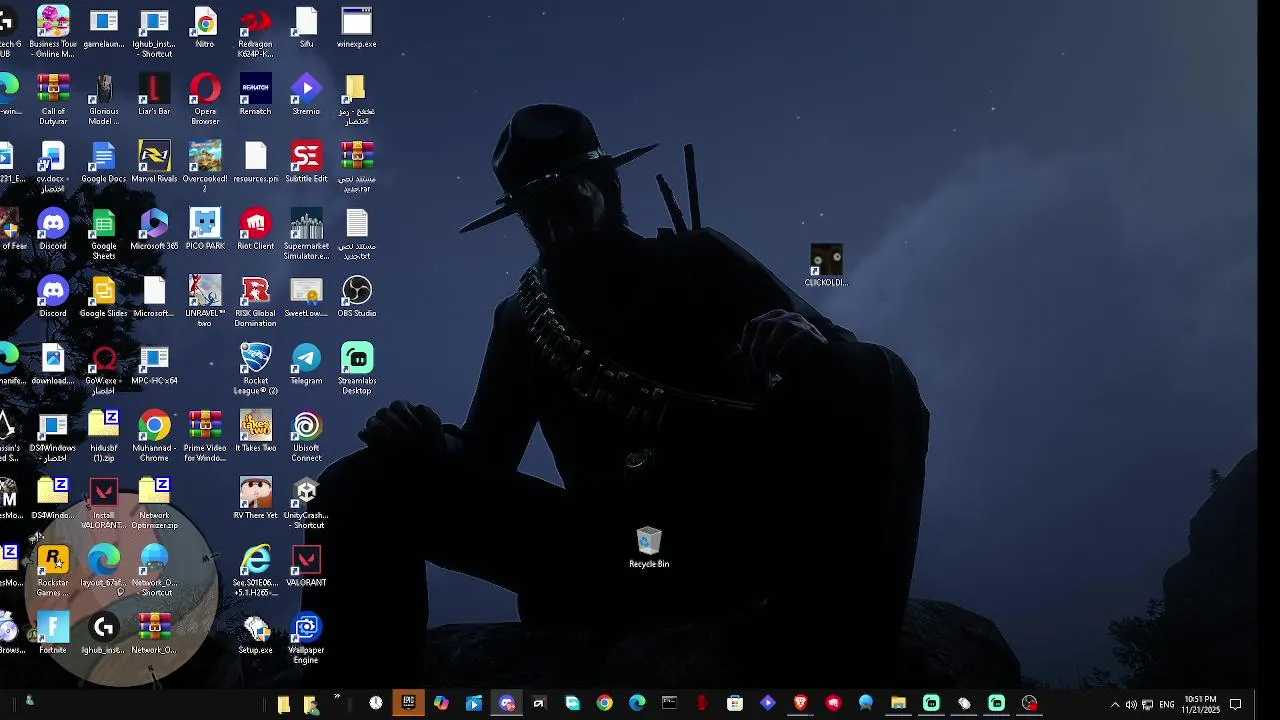Open the It Takes Two icon
1280x720 pixels.
pos(255,431)
